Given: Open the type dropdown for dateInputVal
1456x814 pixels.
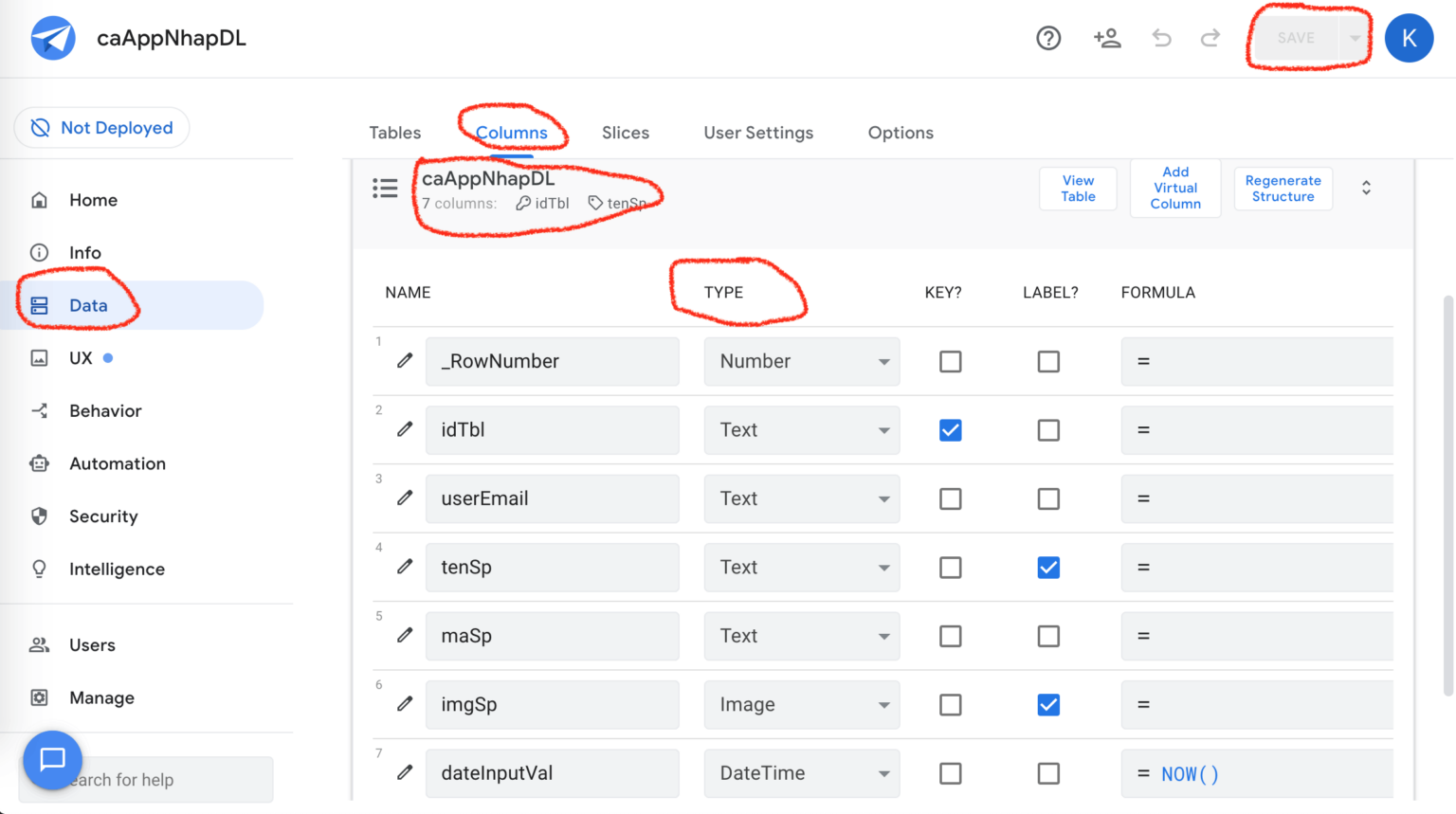Looking at the screenshot, I should (x=801, y=773).
